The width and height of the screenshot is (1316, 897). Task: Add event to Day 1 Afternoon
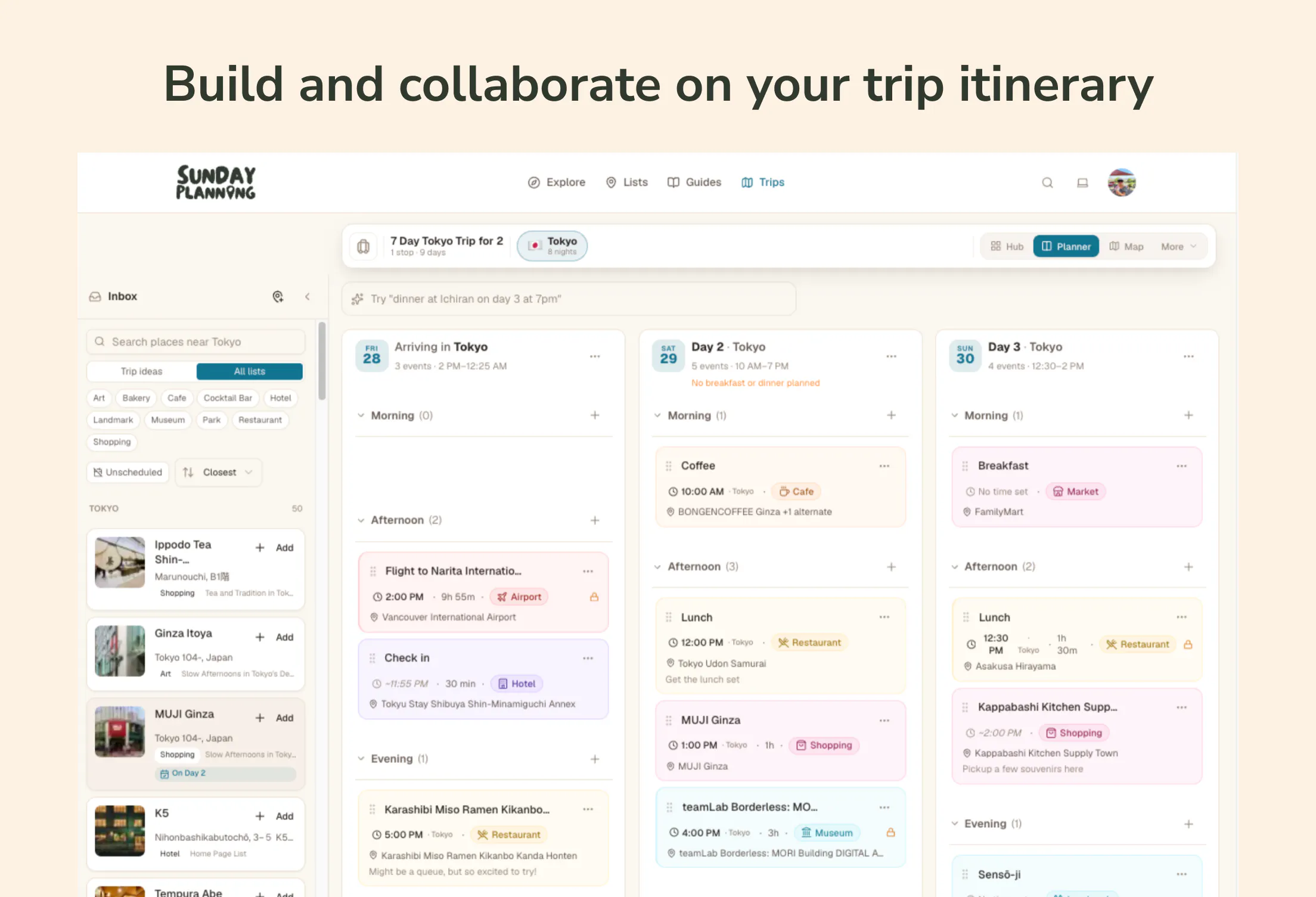595,520
